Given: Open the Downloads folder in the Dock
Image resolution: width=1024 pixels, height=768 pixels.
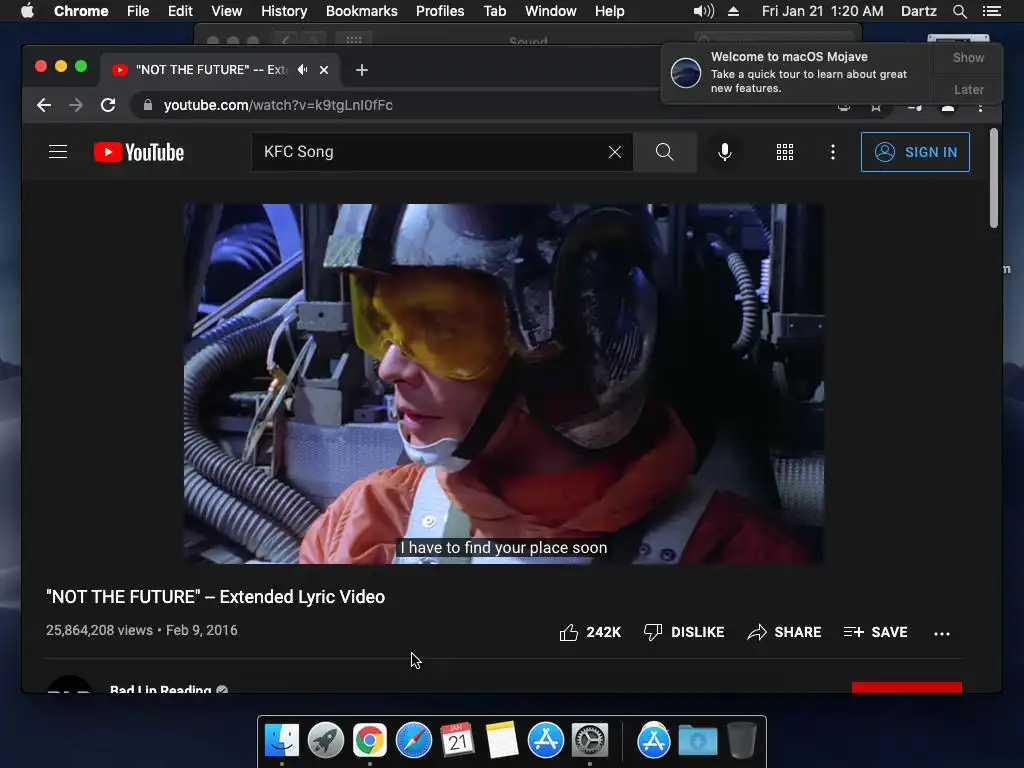Looking at the screenshot, I should pyautogui.click(x=697, y=741).
